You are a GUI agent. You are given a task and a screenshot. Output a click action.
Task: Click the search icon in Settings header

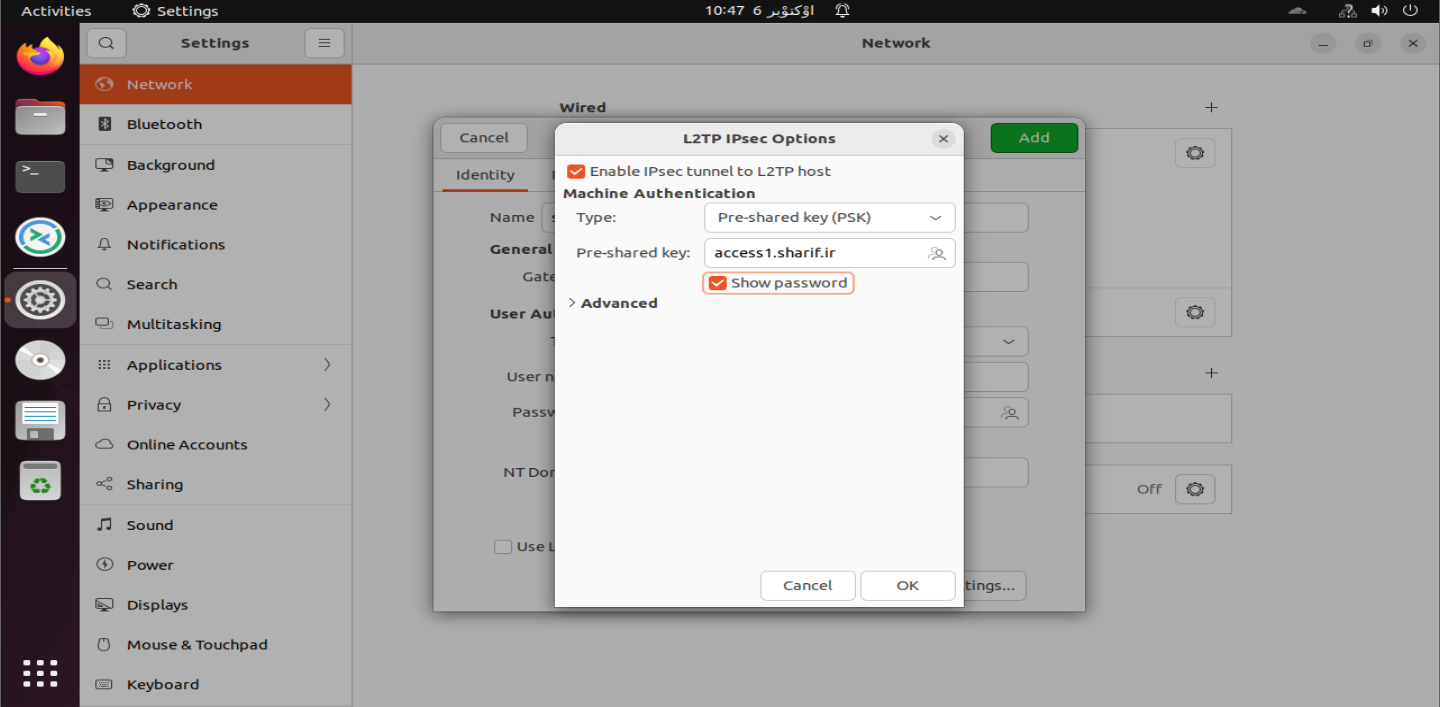[106, 43]
